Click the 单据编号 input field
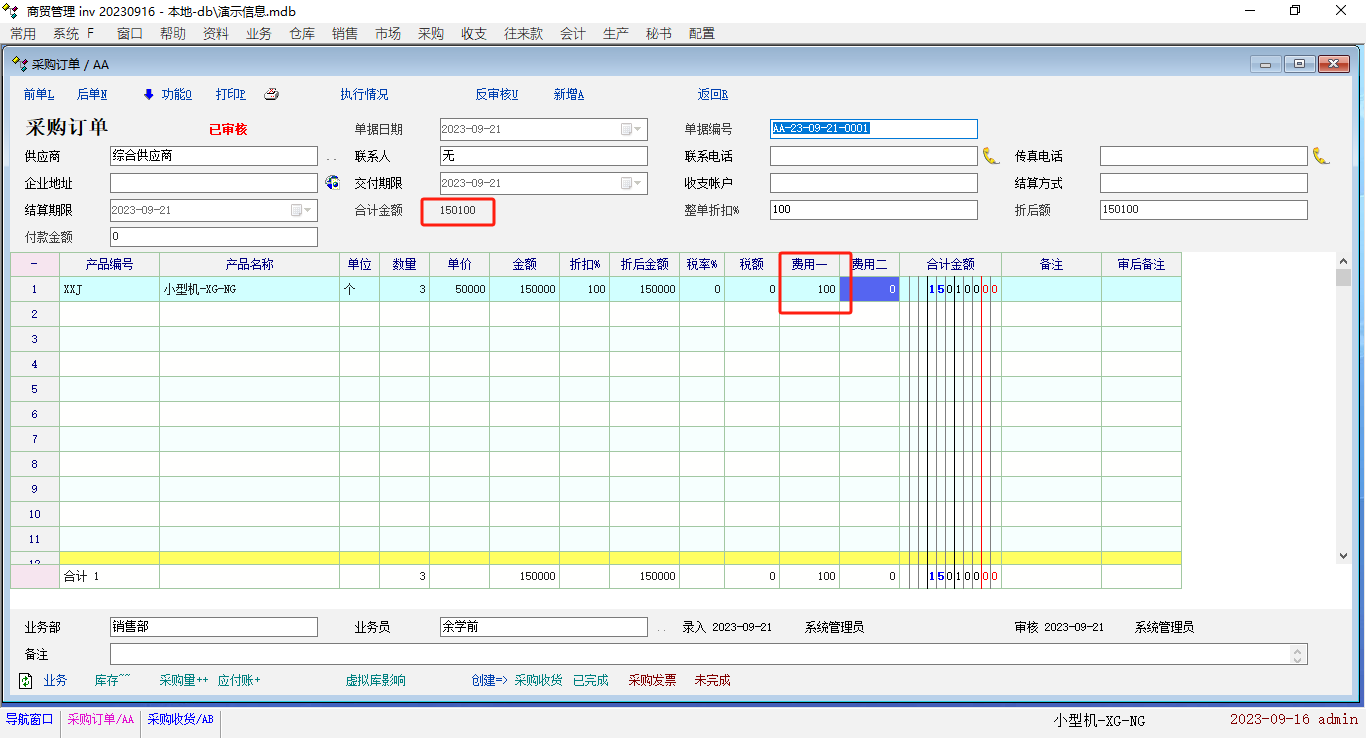This screenshot has width=1366, height=738. (x=873, y=129)
